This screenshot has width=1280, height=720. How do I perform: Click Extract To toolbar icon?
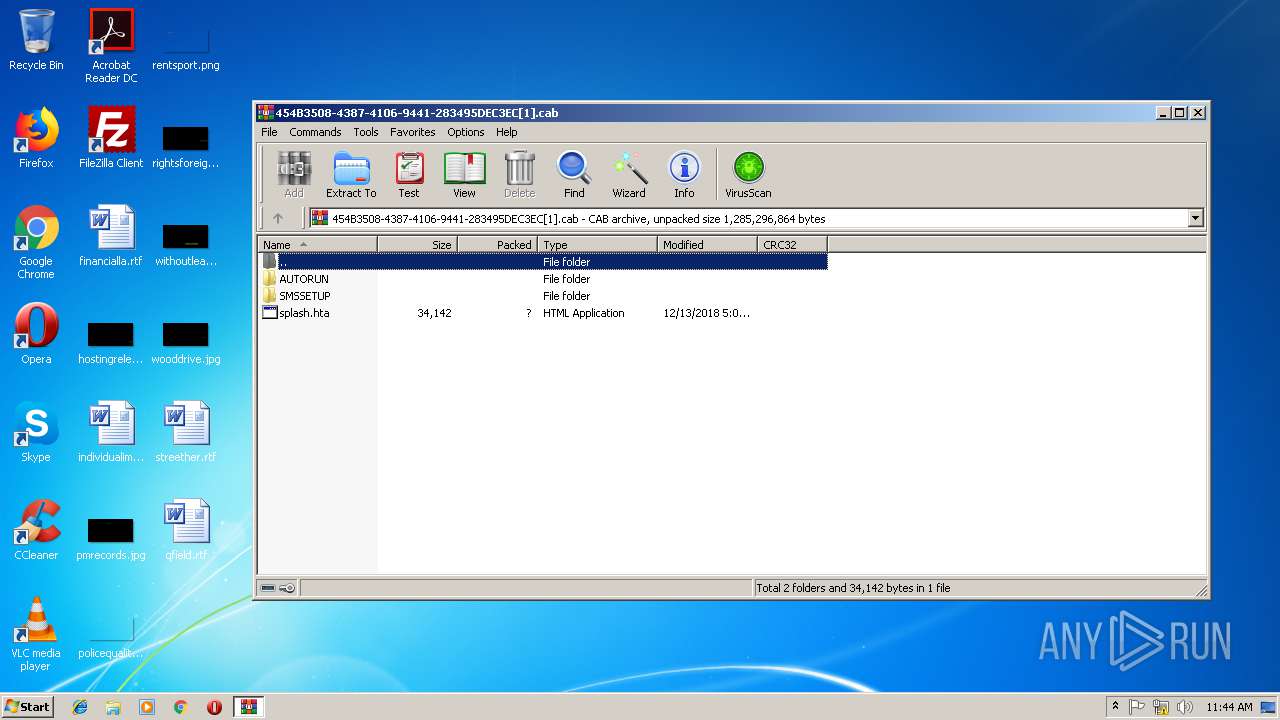(351, 175)
